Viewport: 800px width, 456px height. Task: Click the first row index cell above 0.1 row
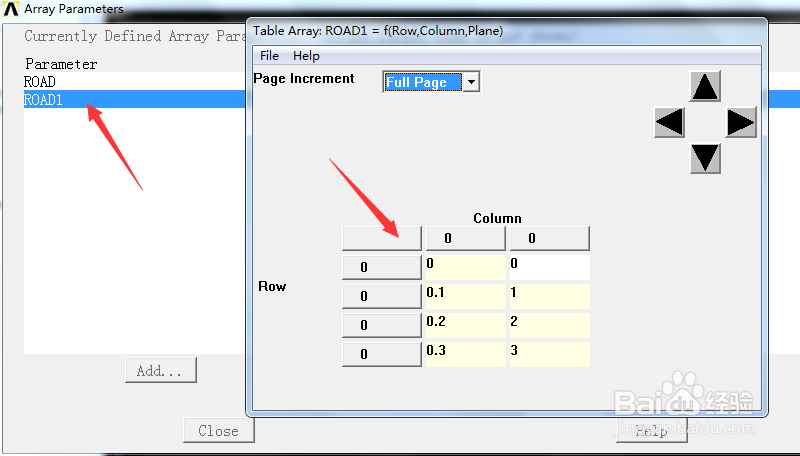click(x=382, y=267)
